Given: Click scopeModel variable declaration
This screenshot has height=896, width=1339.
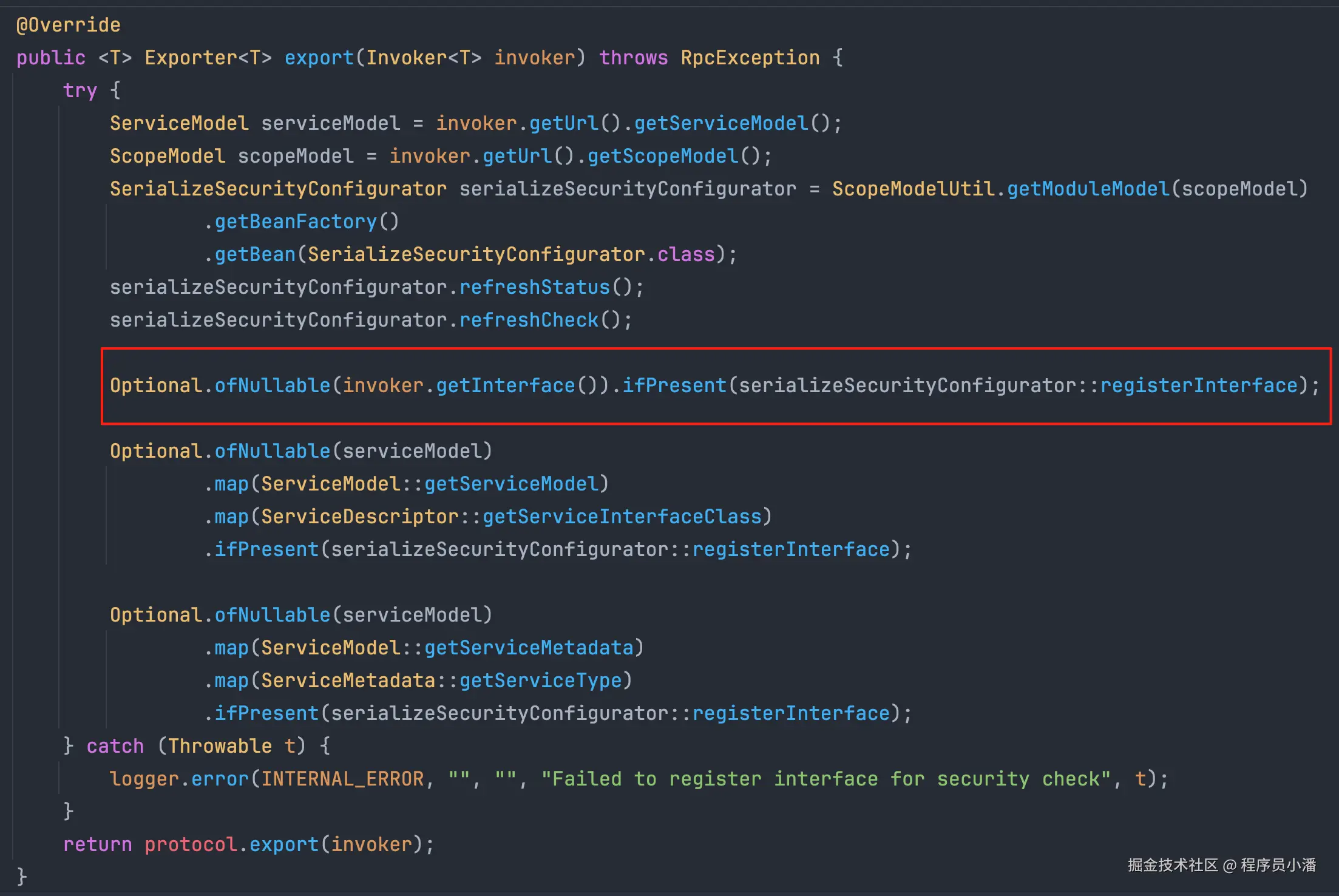Looking at the screenshot, I should pyautogui.click(x=296, y=156).
